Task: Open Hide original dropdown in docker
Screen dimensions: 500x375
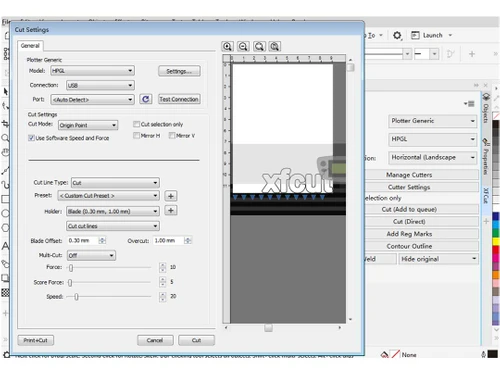Action: [x=438, y=259]
